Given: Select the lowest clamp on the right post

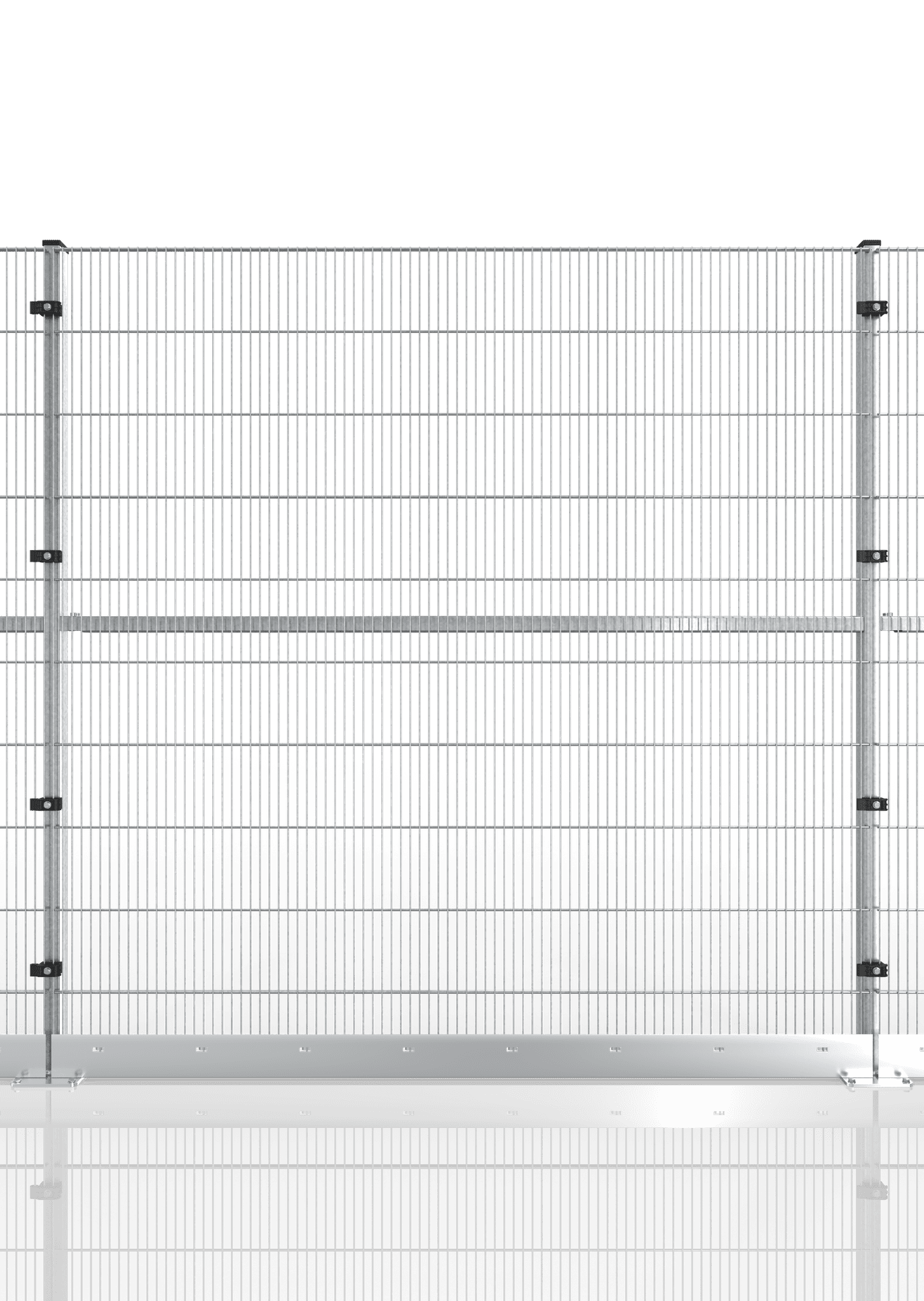Looking at the screenshot, I should tap(872, 969).
